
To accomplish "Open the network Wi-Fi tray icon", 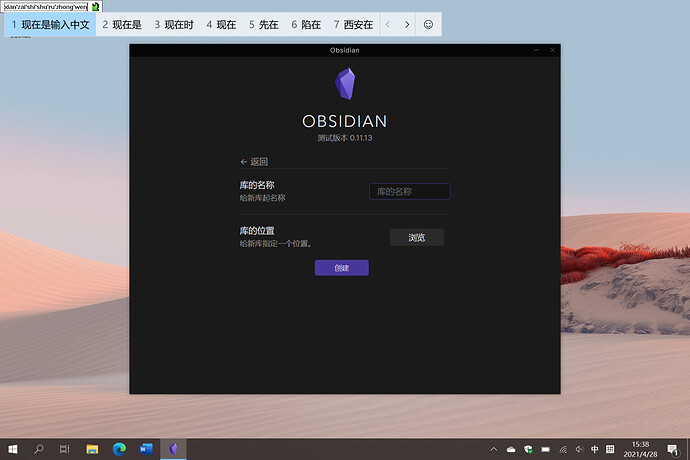I will tap(563, 449).
